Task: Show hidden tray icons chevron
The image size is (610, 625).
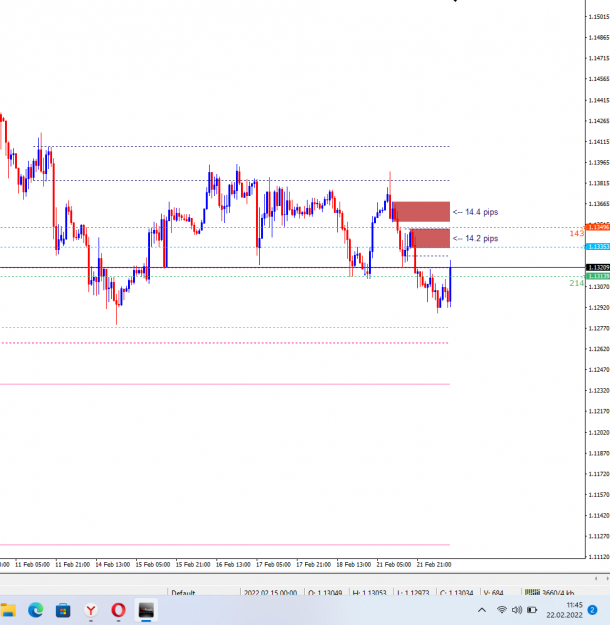Action: click(x=482, y=610)
